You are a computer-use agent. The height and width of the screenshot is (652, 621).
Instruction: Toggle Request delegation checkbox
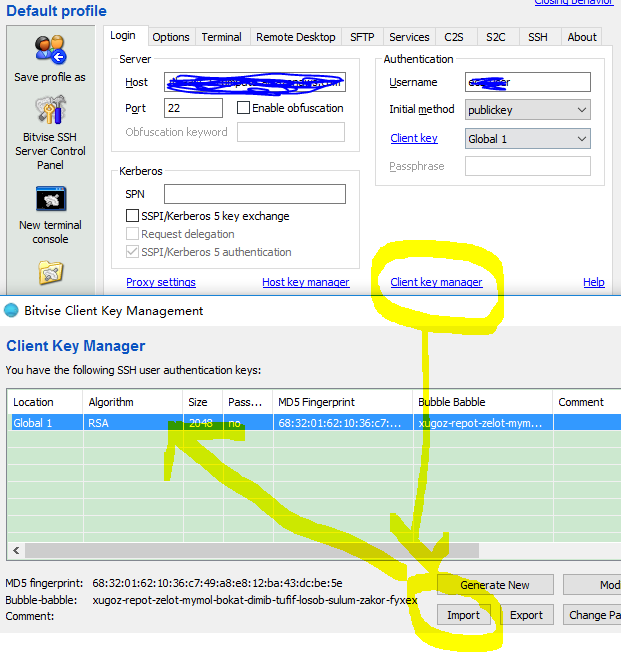pyautogui.click(x=132, y=234)
